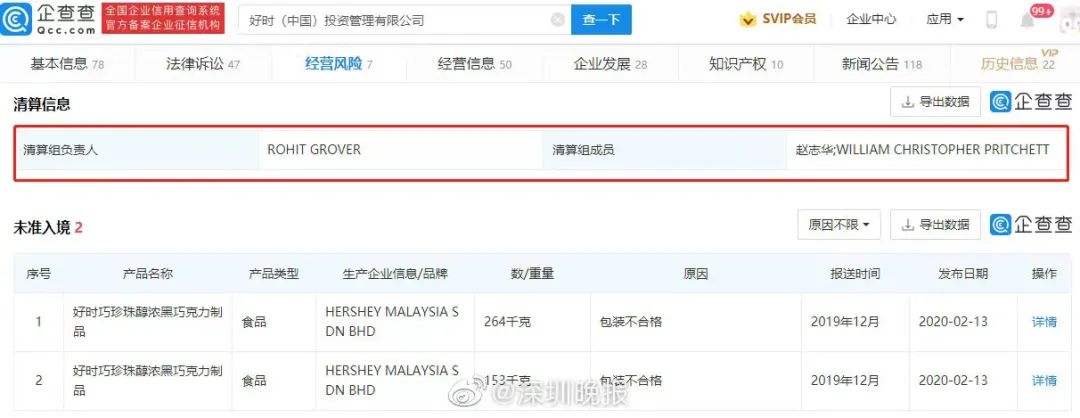The image size is (1080, 418).
Task: Open 详情 link for row 2
Action: pyautogui.click(x=1043, y=380)
